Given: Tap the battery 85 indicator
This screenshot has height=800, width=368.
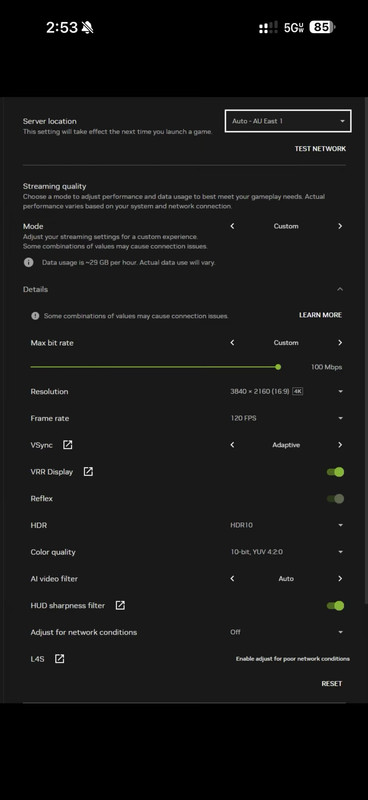Looking at the screenshot, I should coord(323,27).
